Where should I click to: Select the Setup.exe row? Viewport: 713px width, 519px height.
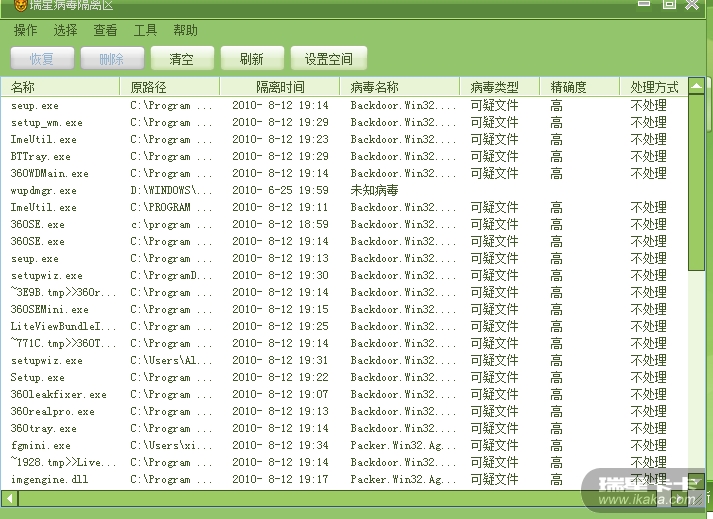(344, 377)
